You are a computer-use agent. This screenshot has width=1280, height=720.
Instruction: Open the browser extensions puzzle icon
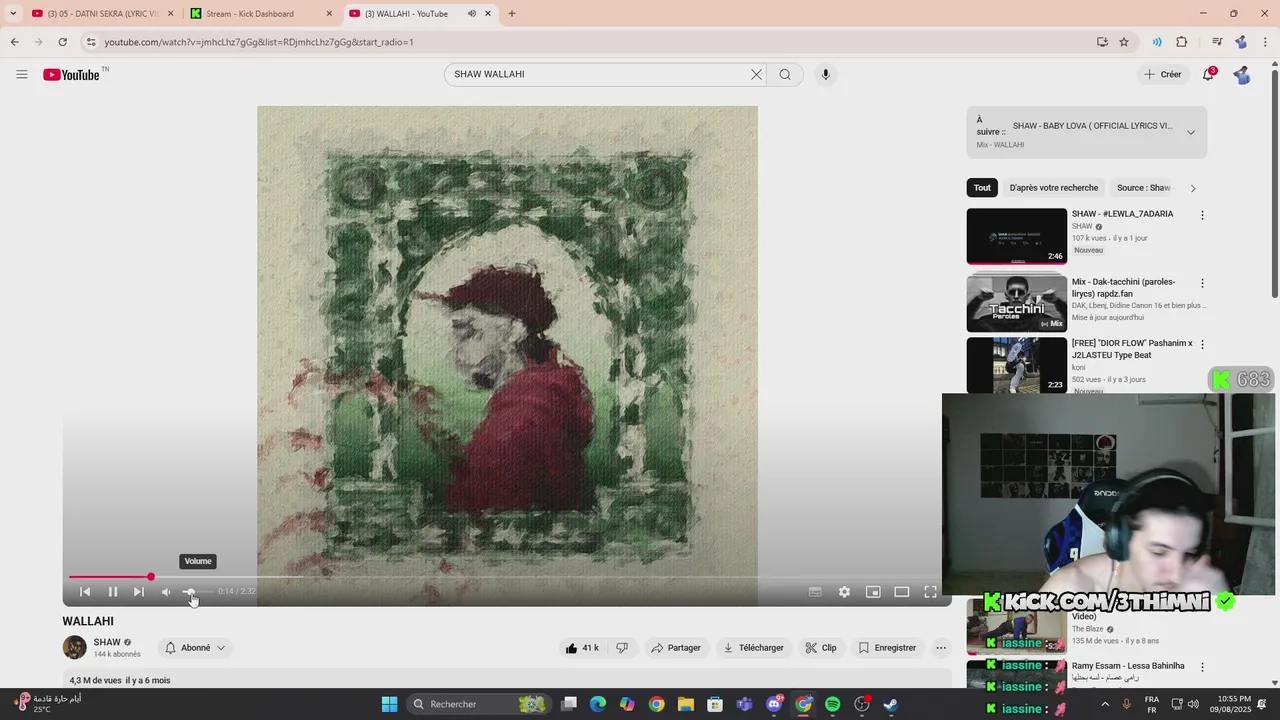coord(1181,42)
